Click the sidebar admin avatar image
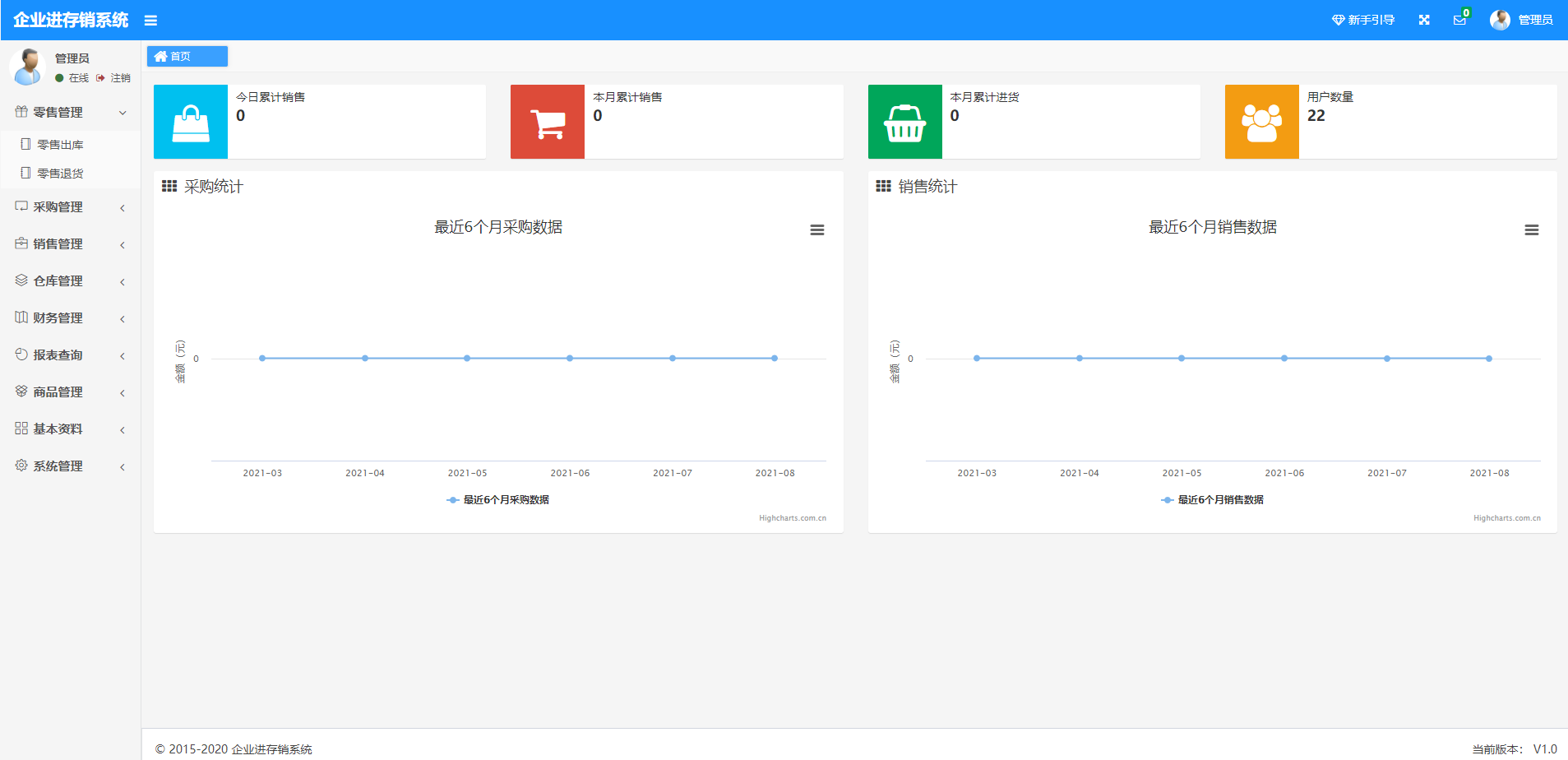1568x760 pixels. coord(29,66)
